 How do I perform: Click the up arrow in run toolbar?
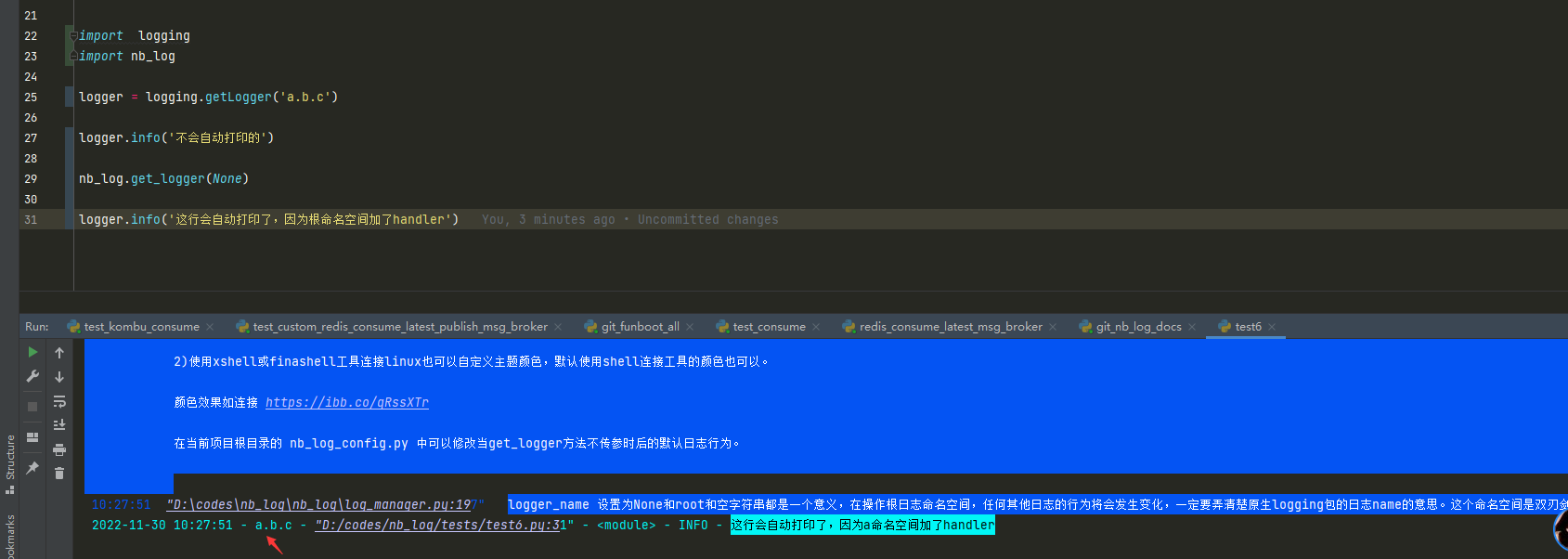point(59,353)
